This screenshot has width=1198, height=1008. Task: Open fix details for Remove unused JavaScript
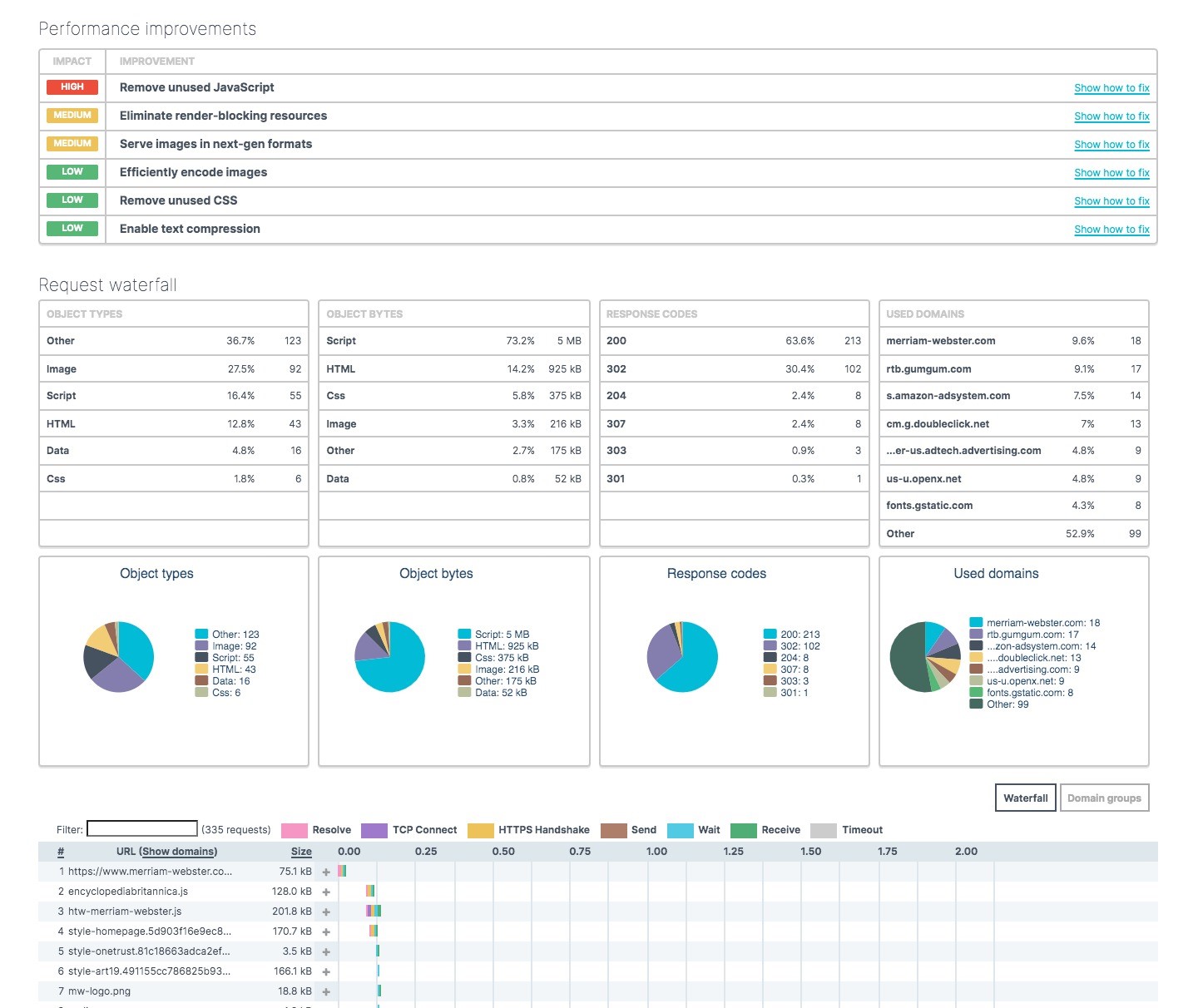point(1111,87)
